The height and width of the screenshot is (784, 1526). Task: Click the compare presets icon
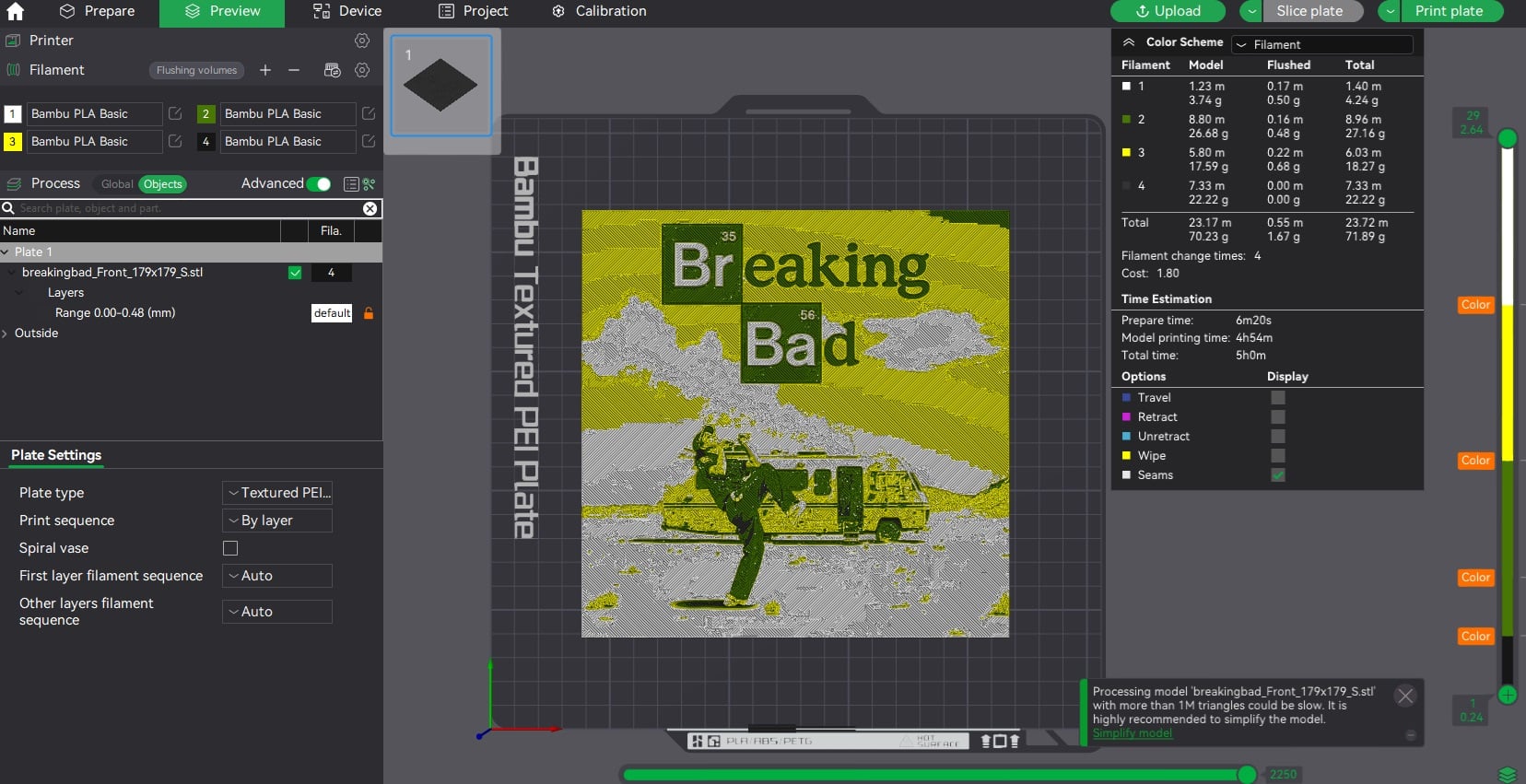tap(369, 184)
